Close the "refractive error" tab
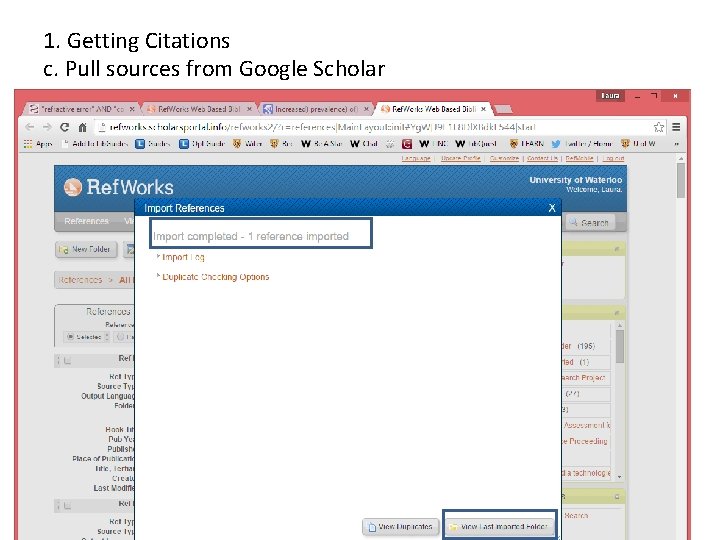The image size is (720, 540). [x=132, y=109]
